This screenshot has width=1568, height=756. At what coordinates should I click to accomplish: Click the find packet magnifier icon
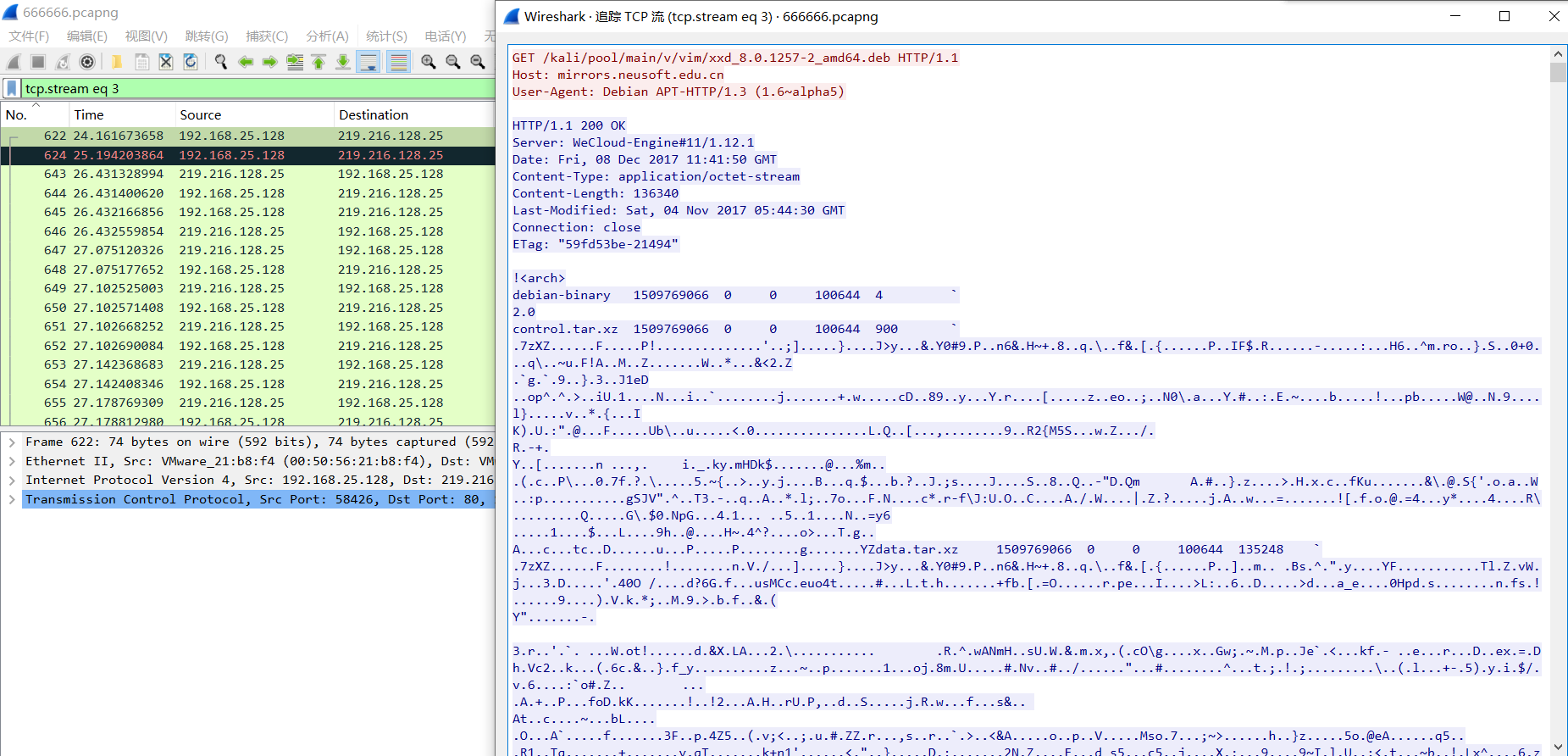(221, 62)
